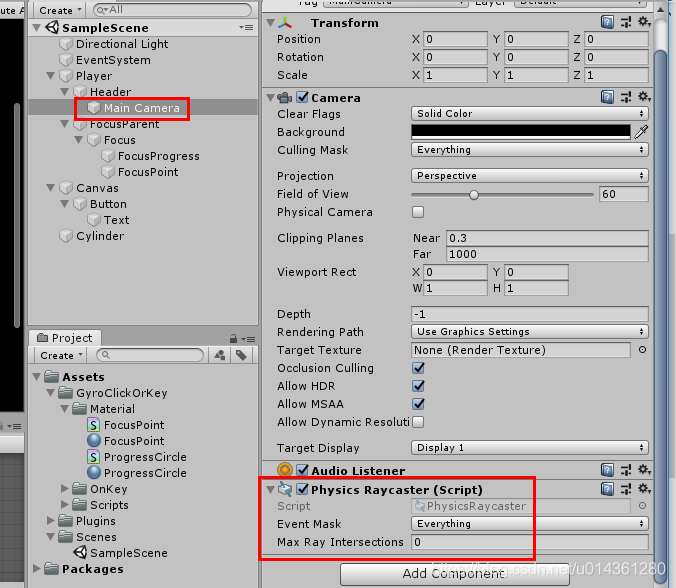Click the Field of View value field
Image resolution: width=676 pixels, height=588 pixels.
623,194
